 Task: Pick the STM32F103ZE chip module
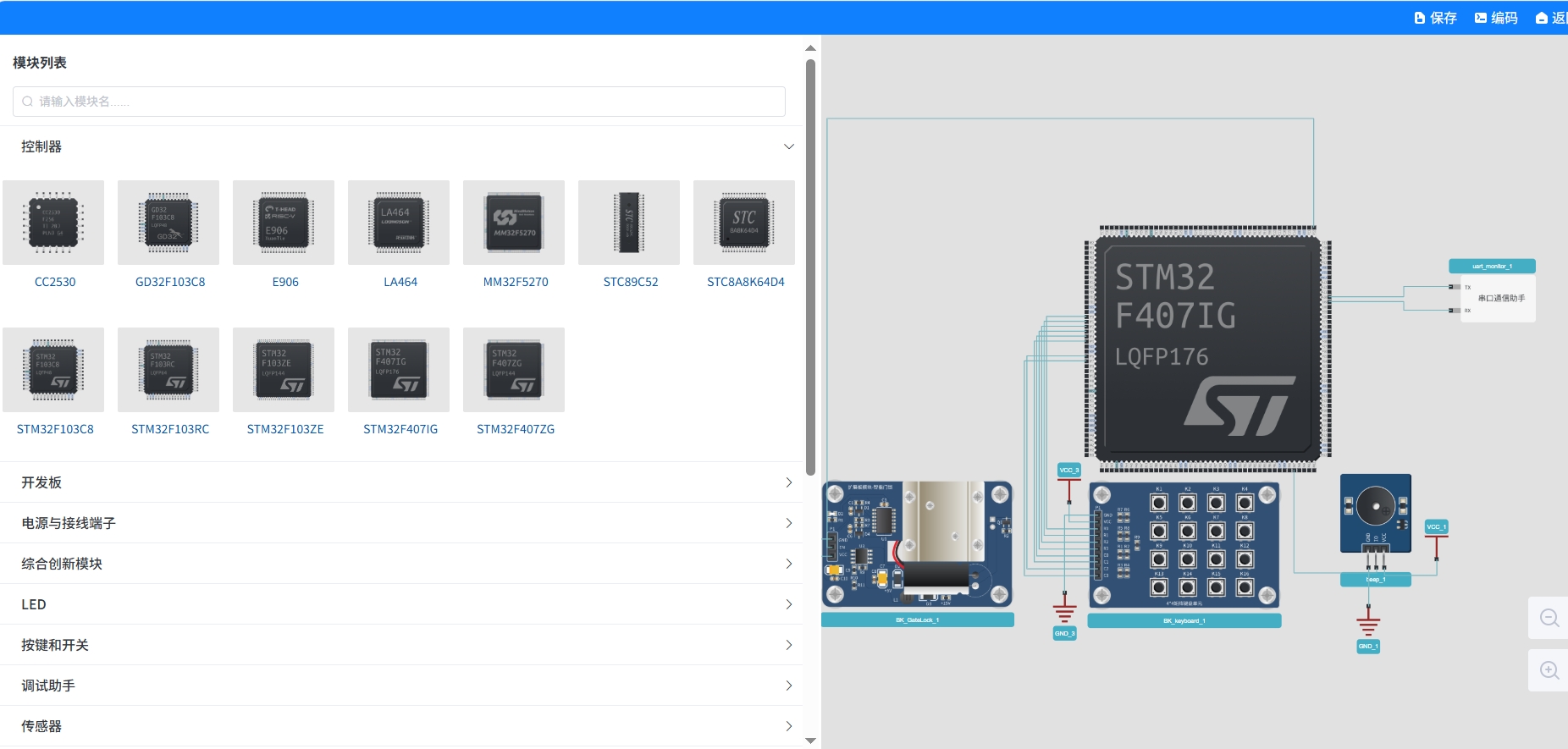pos(284,370)
